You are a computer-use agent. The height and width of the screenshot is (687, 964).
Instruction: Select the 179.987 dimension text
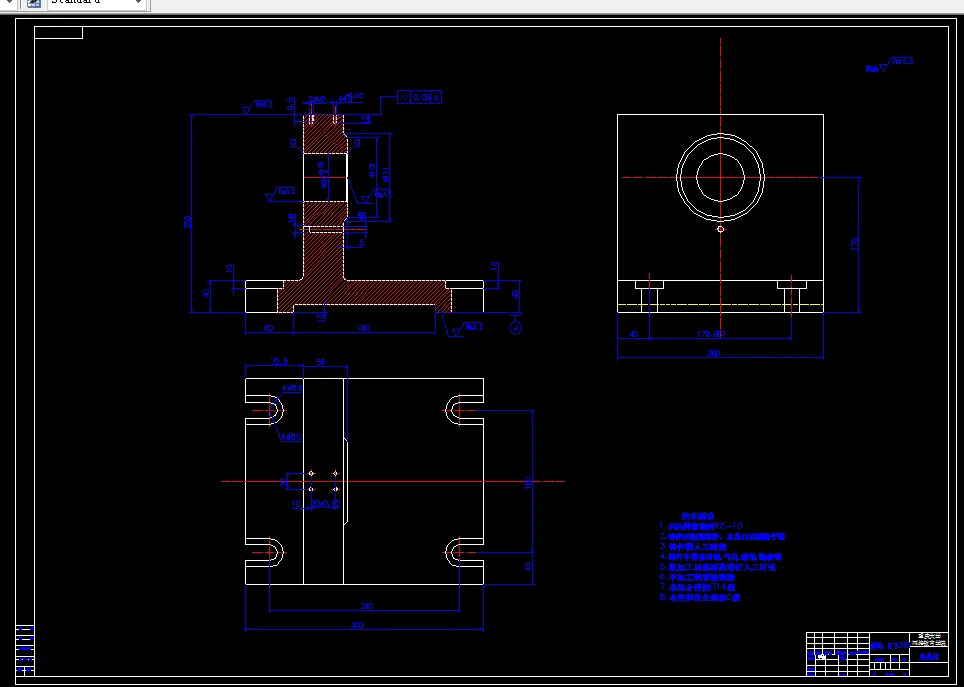(712, 334)
